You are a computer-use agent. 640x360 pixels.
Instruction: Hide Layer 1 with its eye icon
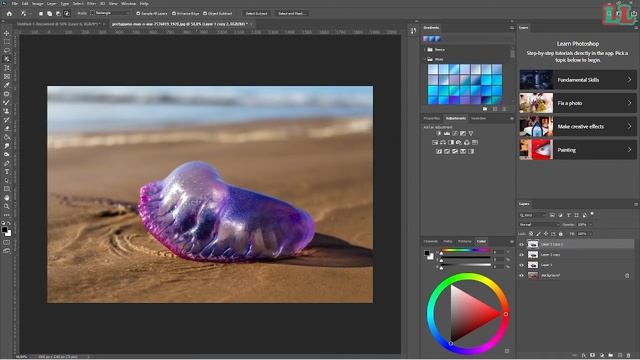pyautogui.click(x=521, y=265)
